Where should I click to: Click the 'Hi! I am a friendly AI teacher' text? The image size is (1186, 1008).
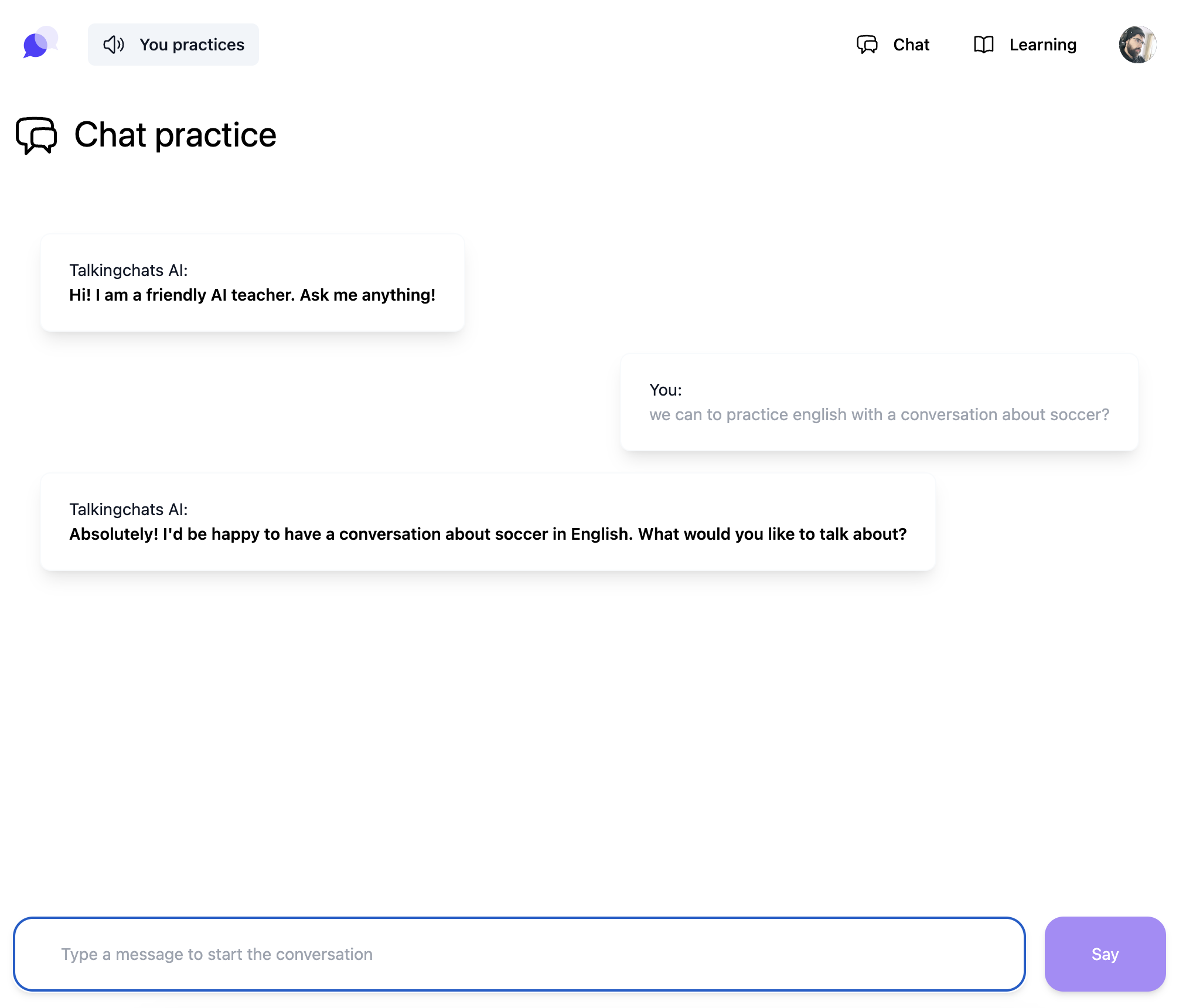(253, 295)
